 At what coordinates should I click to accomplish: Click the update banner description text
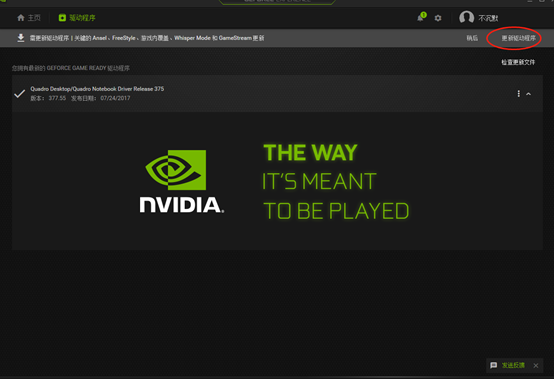(x=147, y=38)
